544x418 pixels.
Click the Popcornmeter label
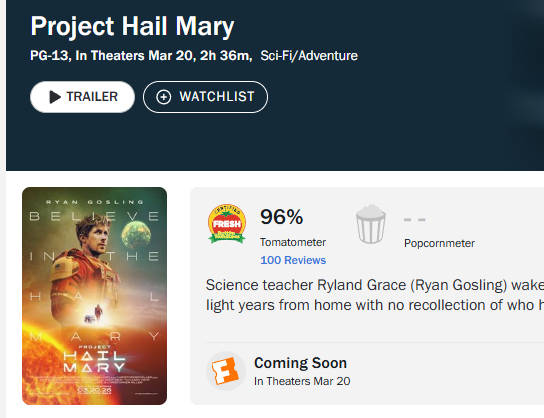439,243
